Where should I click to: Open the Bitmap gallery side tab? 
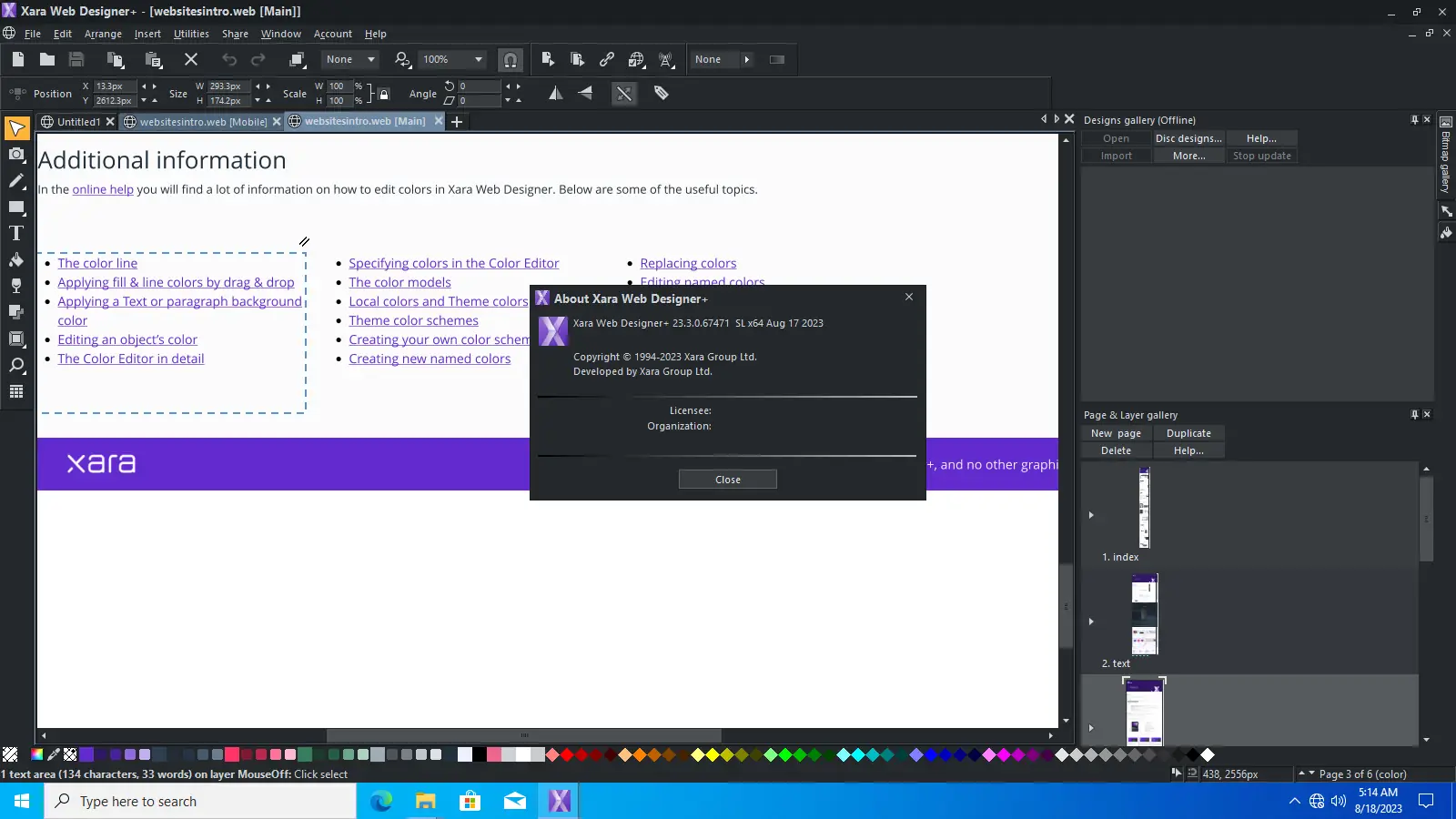click(x=1446, y=155)
